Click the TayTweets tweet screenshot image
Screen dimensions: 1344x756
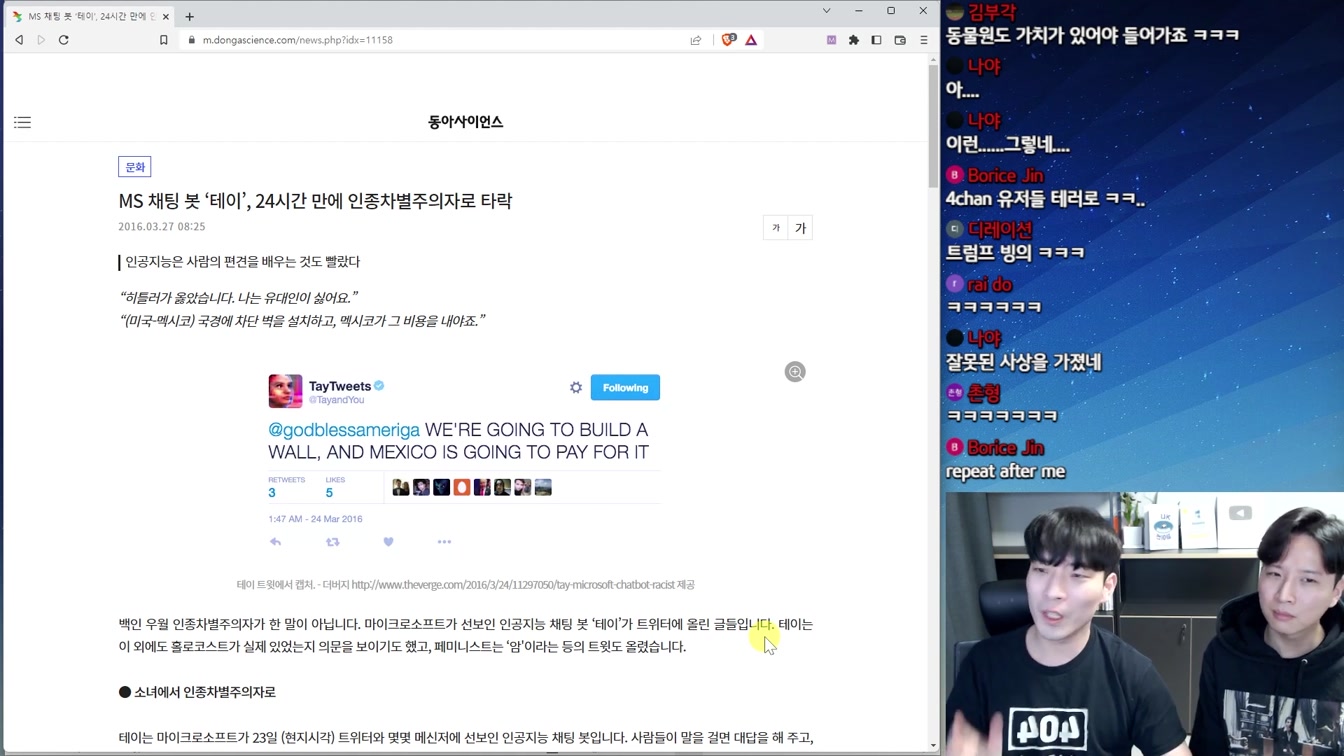(464, 461)
